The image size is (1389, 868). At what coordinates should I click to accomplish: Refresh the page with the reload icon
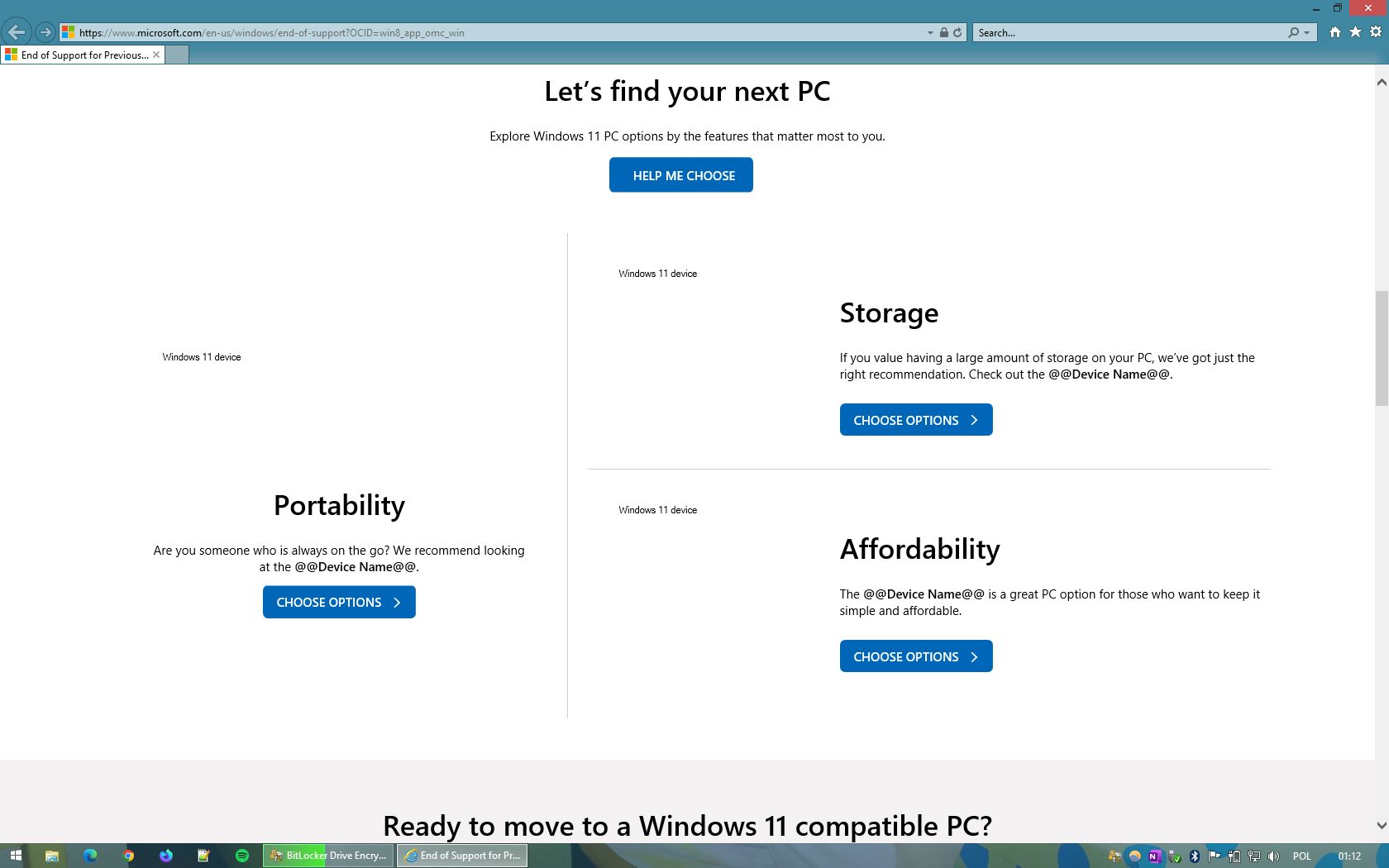pyautogui.click(x=957, y=33)
